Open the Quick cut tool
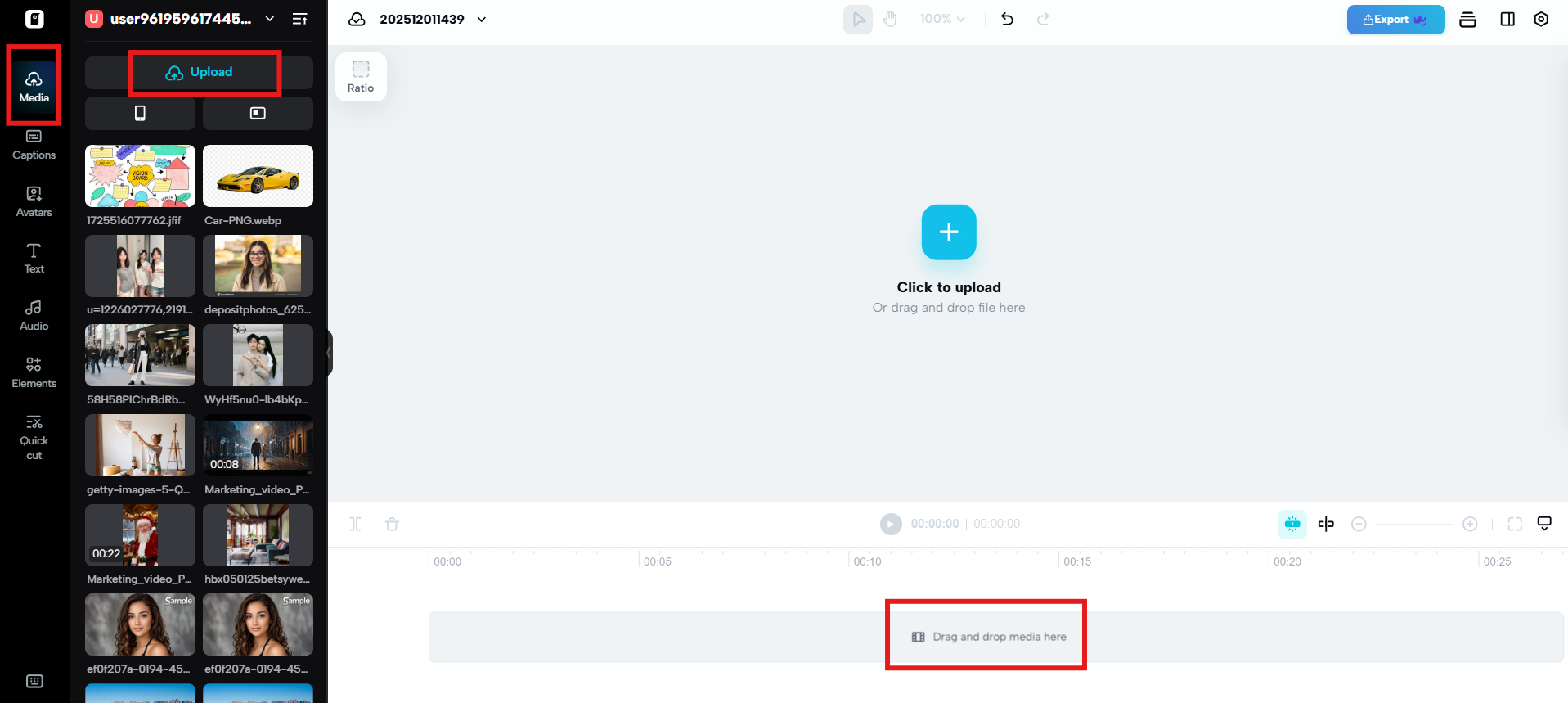 tap(34, 438)
